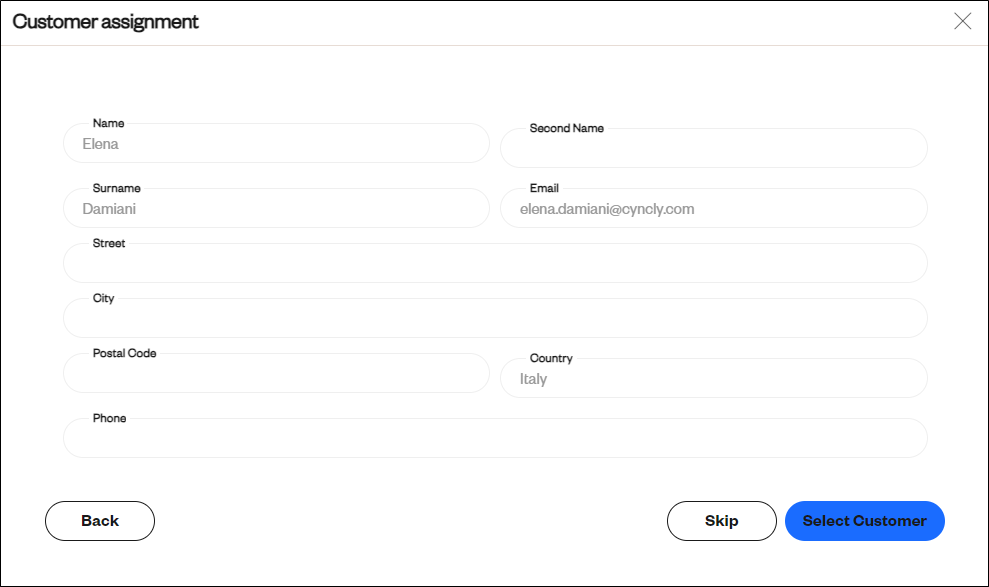The height and width of the screenshot is (587, 989).
Task: Click the 'Street' floating label text
Action: pyautogui.click(x=108, y=243)
